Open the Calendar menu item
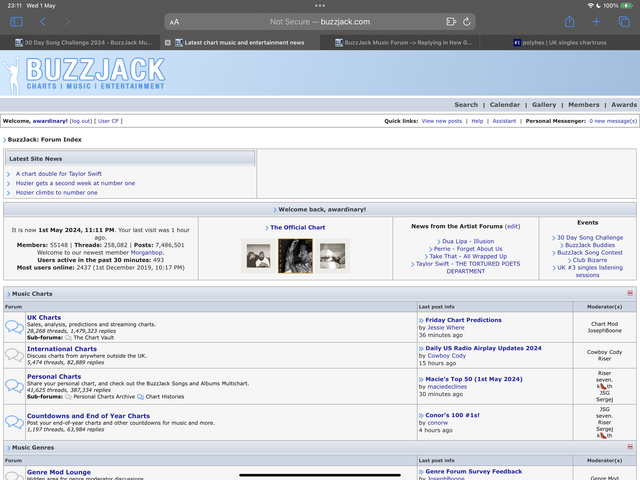 [504, 105]
